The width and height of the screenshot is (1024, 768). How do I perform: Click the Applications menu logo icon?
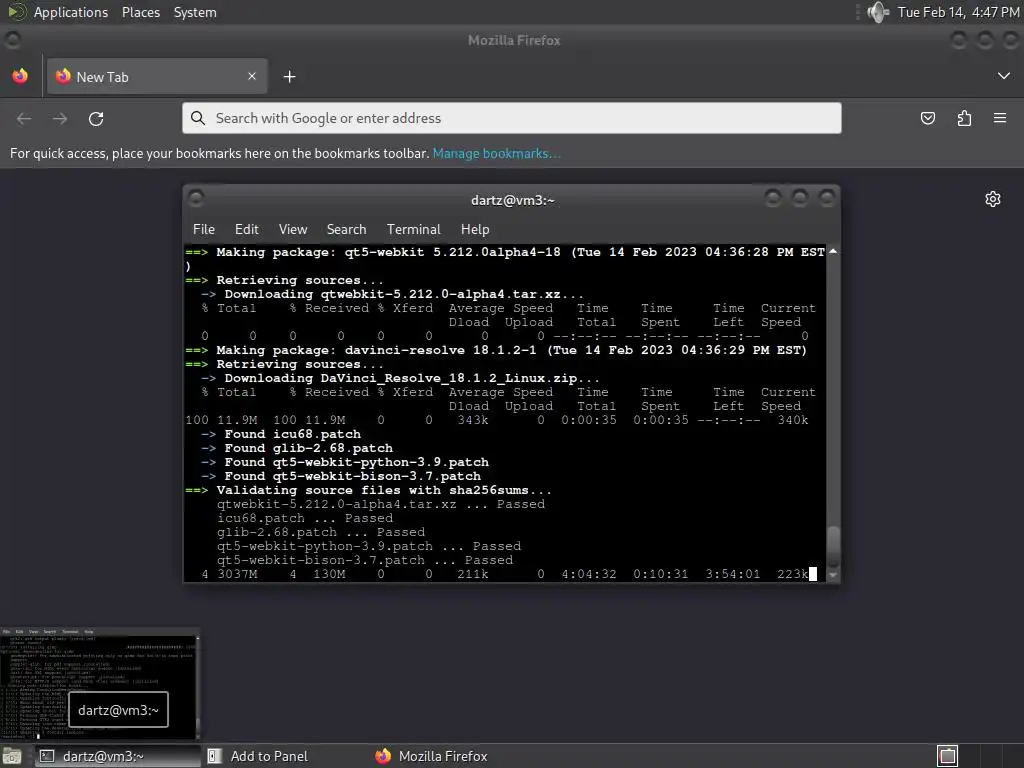(x=16, y=12)
